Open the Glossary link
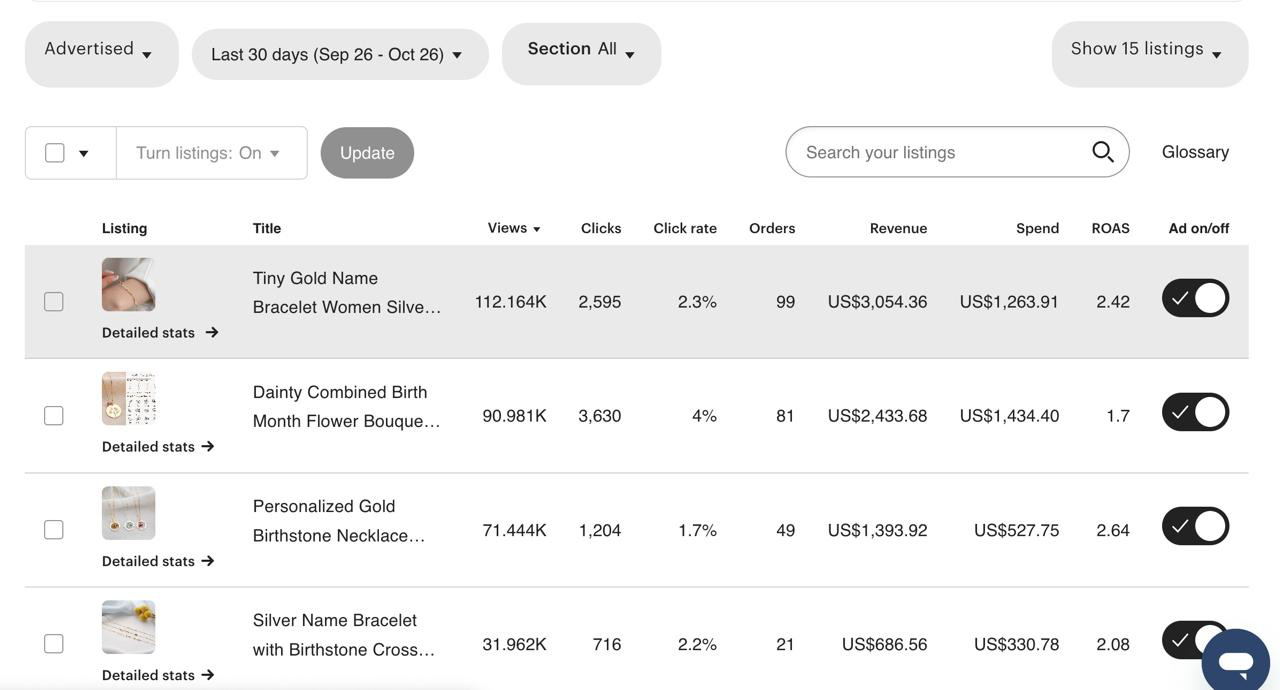 point(1195,152)
